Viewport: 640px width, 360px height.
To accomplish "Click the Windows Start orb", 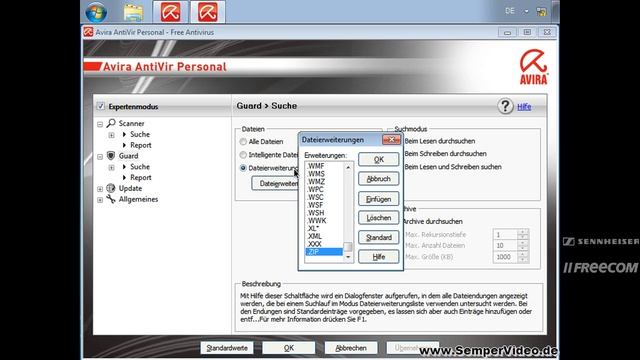I will pos(96,12).
